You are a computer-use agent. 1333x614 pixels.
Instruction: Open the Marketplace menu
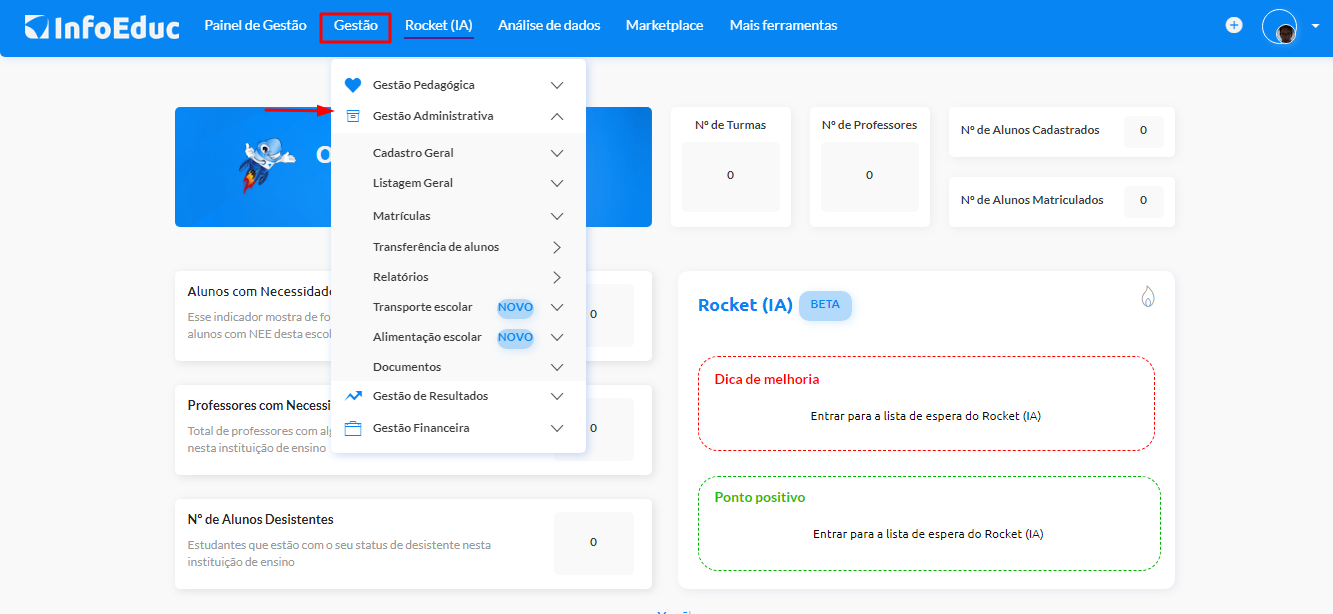[664, 25]
